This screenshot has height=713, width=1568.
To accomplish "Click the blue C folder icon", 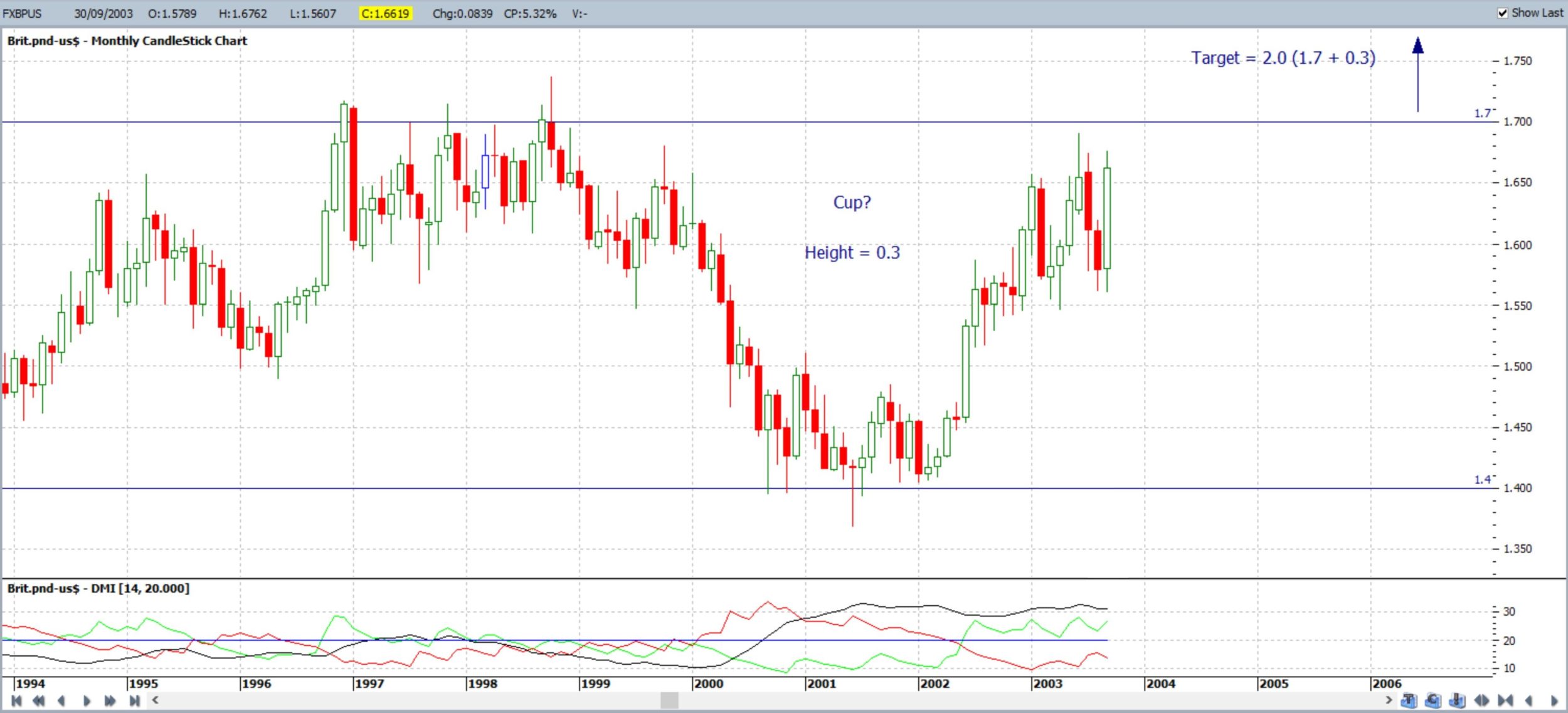I will [1433, 700].
